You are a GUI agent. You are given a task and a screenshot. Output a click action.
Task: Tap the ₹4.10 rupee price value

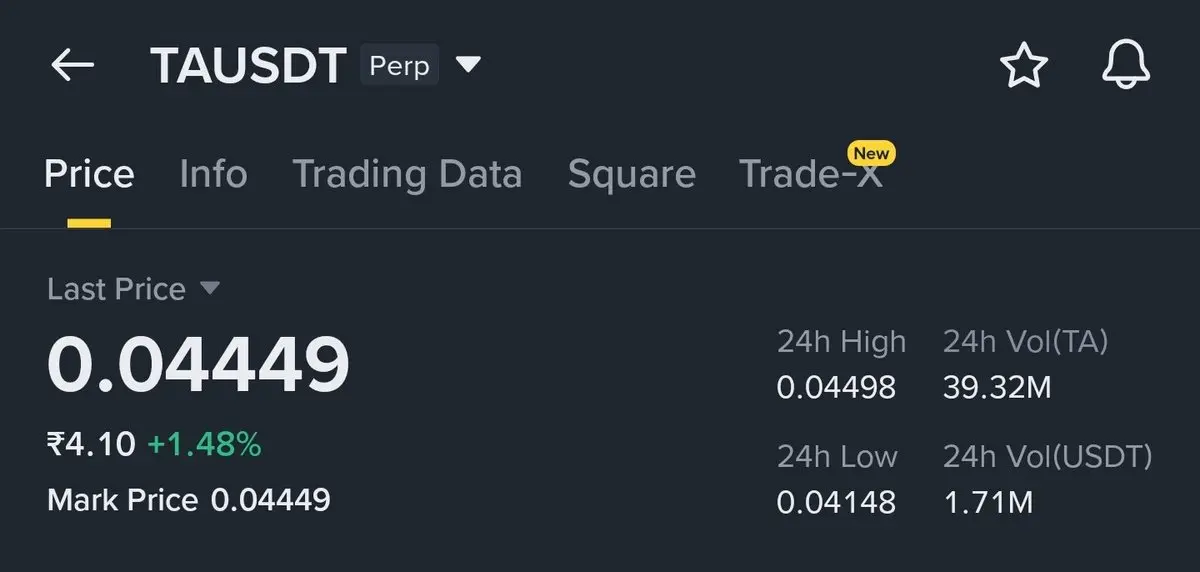pyautogui.click(x=90, y=444)
